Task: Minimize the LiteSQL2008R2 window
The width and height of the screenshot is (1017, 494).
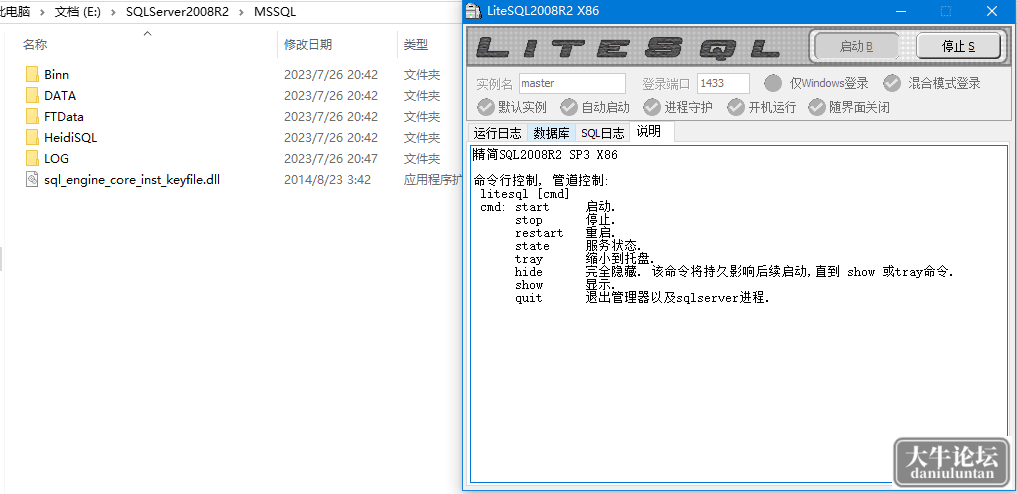Action: click(x=901, y=11)
